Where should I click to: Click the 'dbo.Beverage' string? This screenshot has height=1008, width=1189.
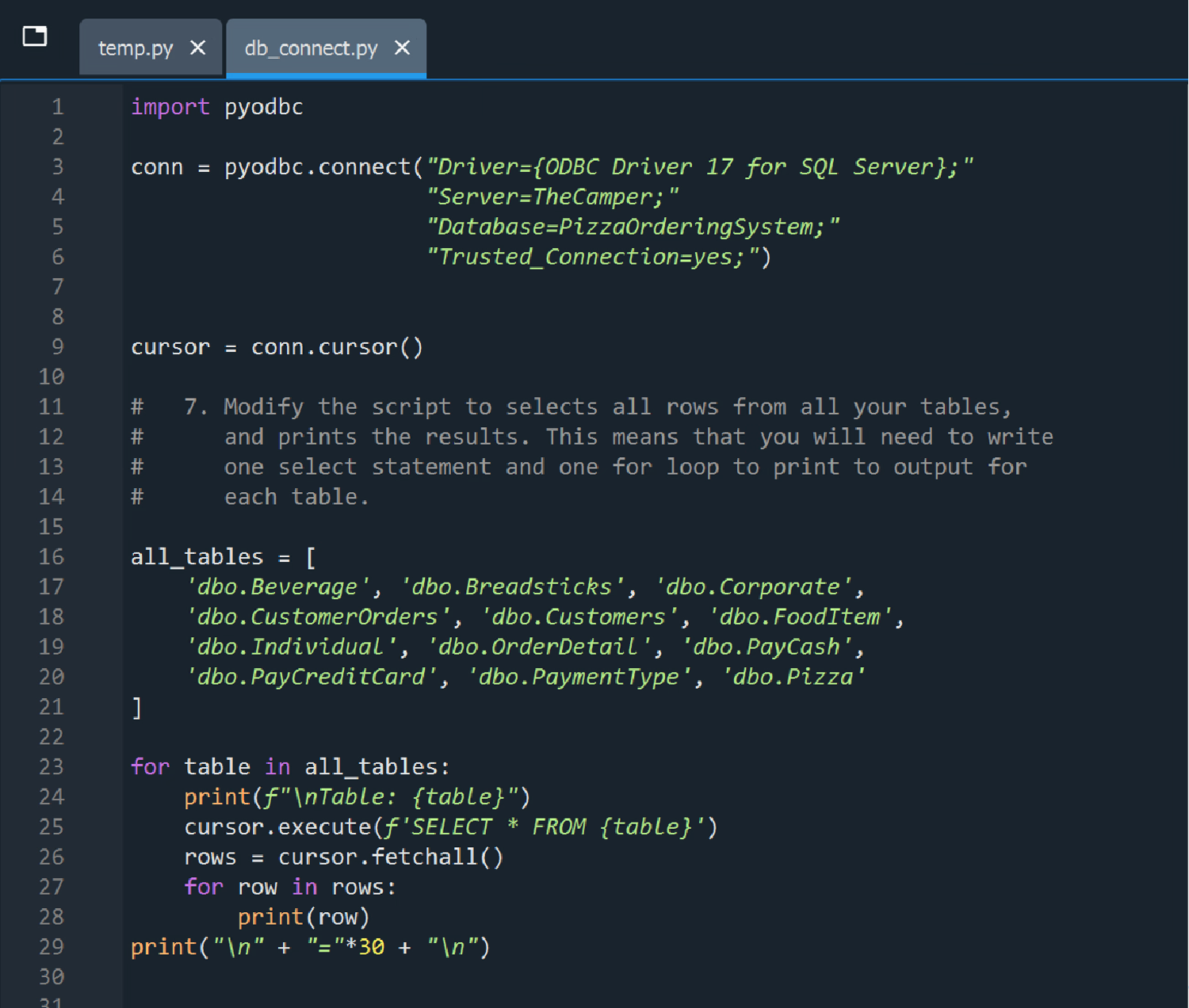pyautogui.click(x=277, y=587)
